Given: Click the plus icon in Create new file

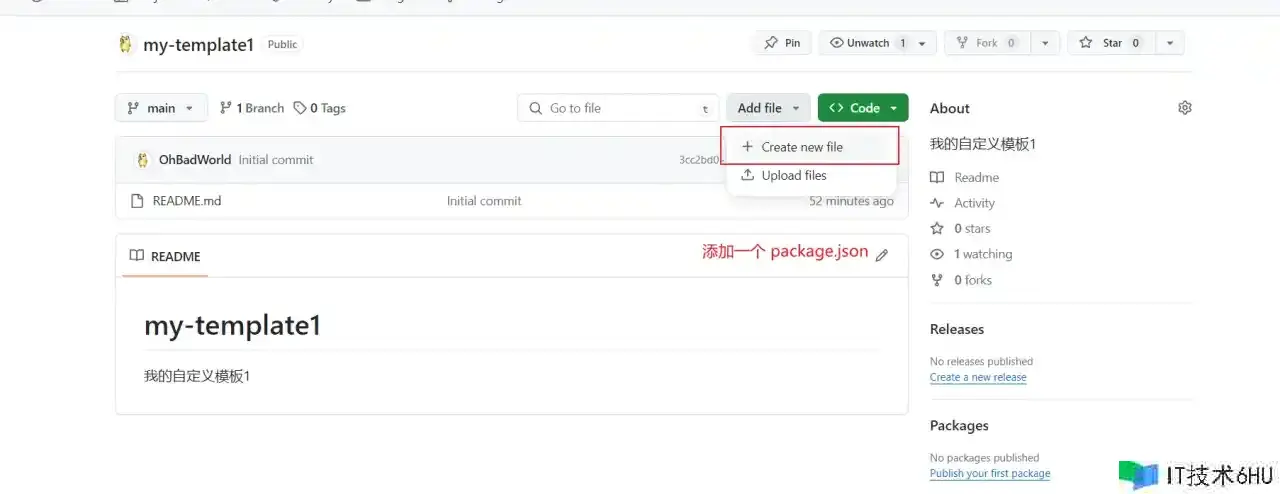Looking at the screenshot, I should pyautogui.click(x=747, y=146).
